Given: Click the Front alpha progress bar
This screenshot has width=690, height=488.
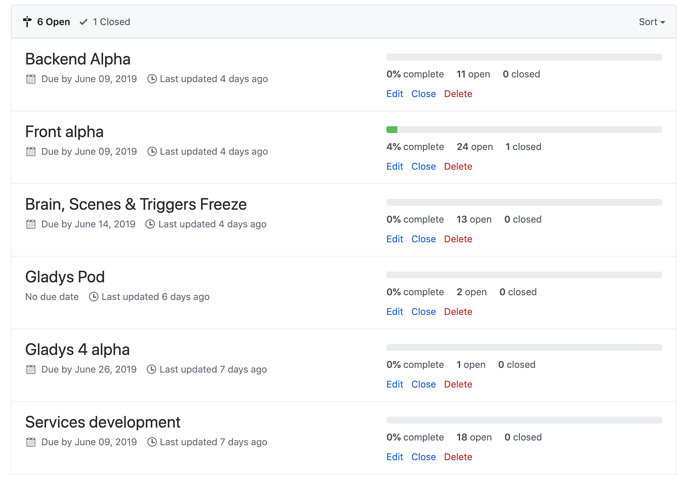Looking at the screenshot, I should click(524, 129).
